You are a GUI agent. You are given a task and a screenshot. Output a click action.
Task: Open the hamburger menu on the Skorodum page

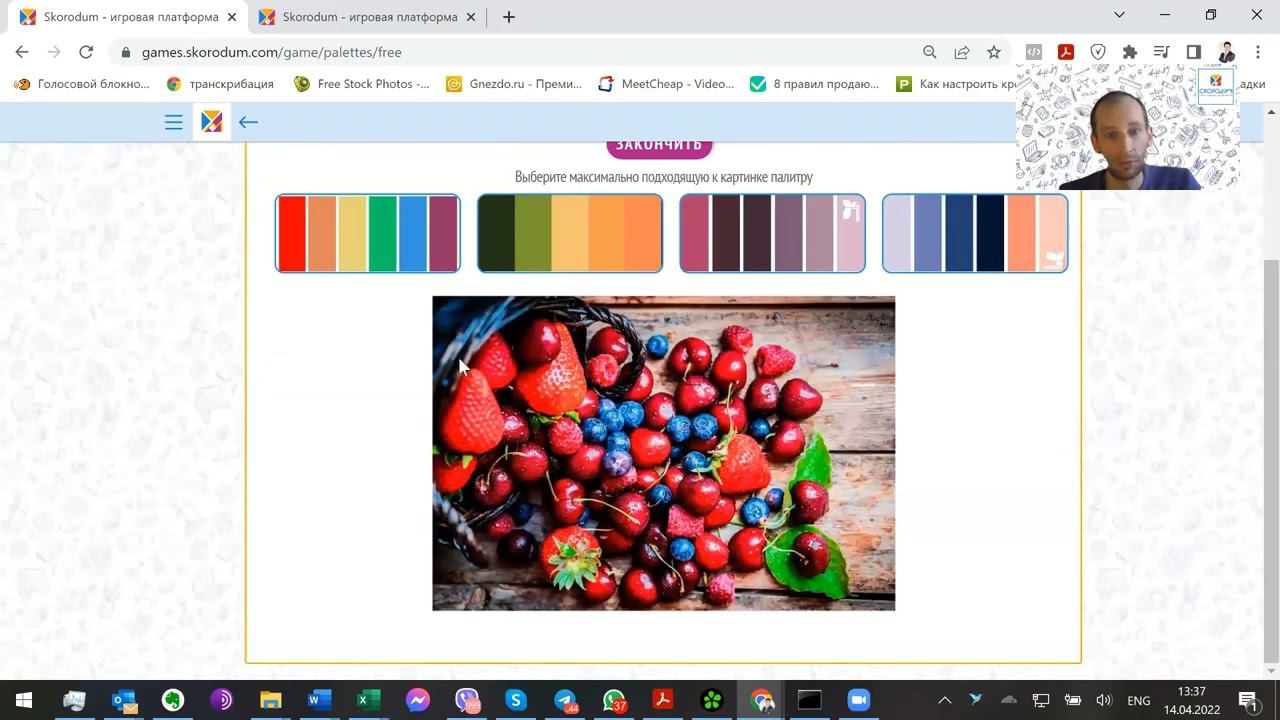[174, 122]
